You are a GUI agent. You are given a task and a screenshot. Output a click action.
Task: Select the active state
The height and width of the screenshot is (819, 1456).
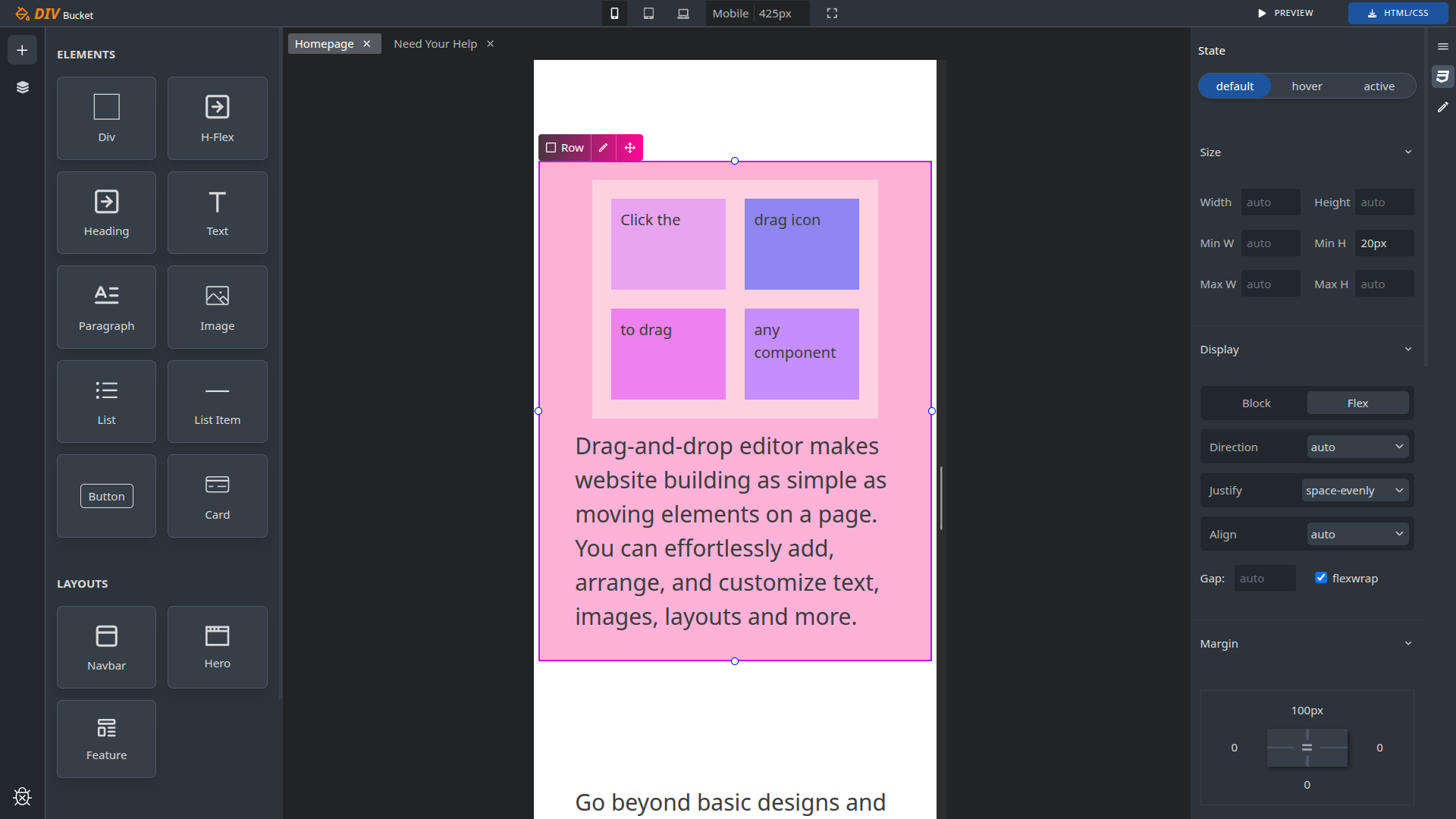(1379, 86)
